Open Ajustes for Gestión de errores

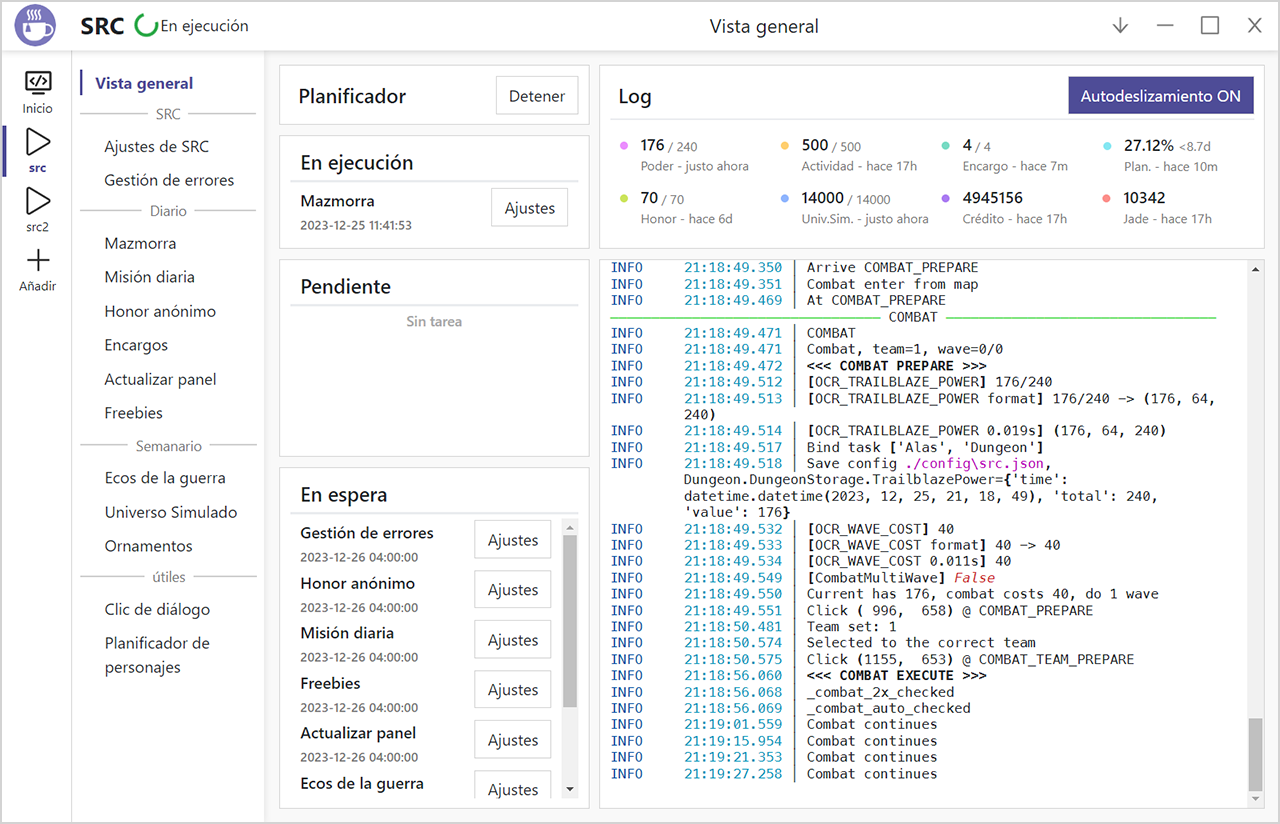(x=513, y=540)
